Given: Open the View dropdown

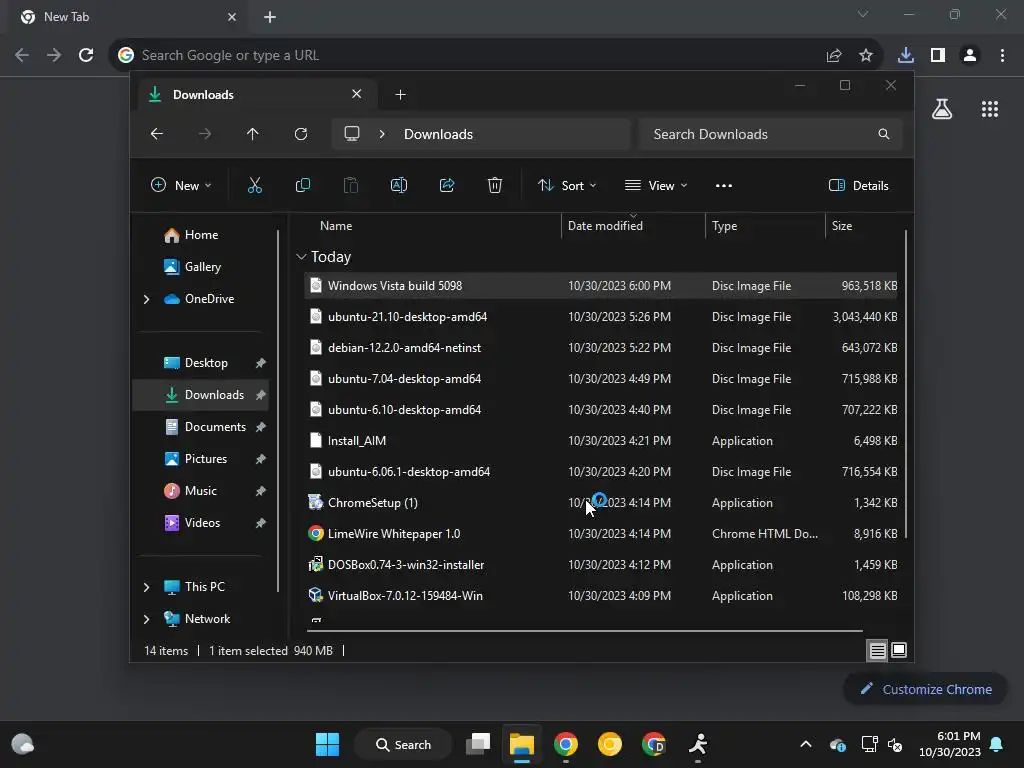Looking at the screenshot, I should tap(656, 185).
